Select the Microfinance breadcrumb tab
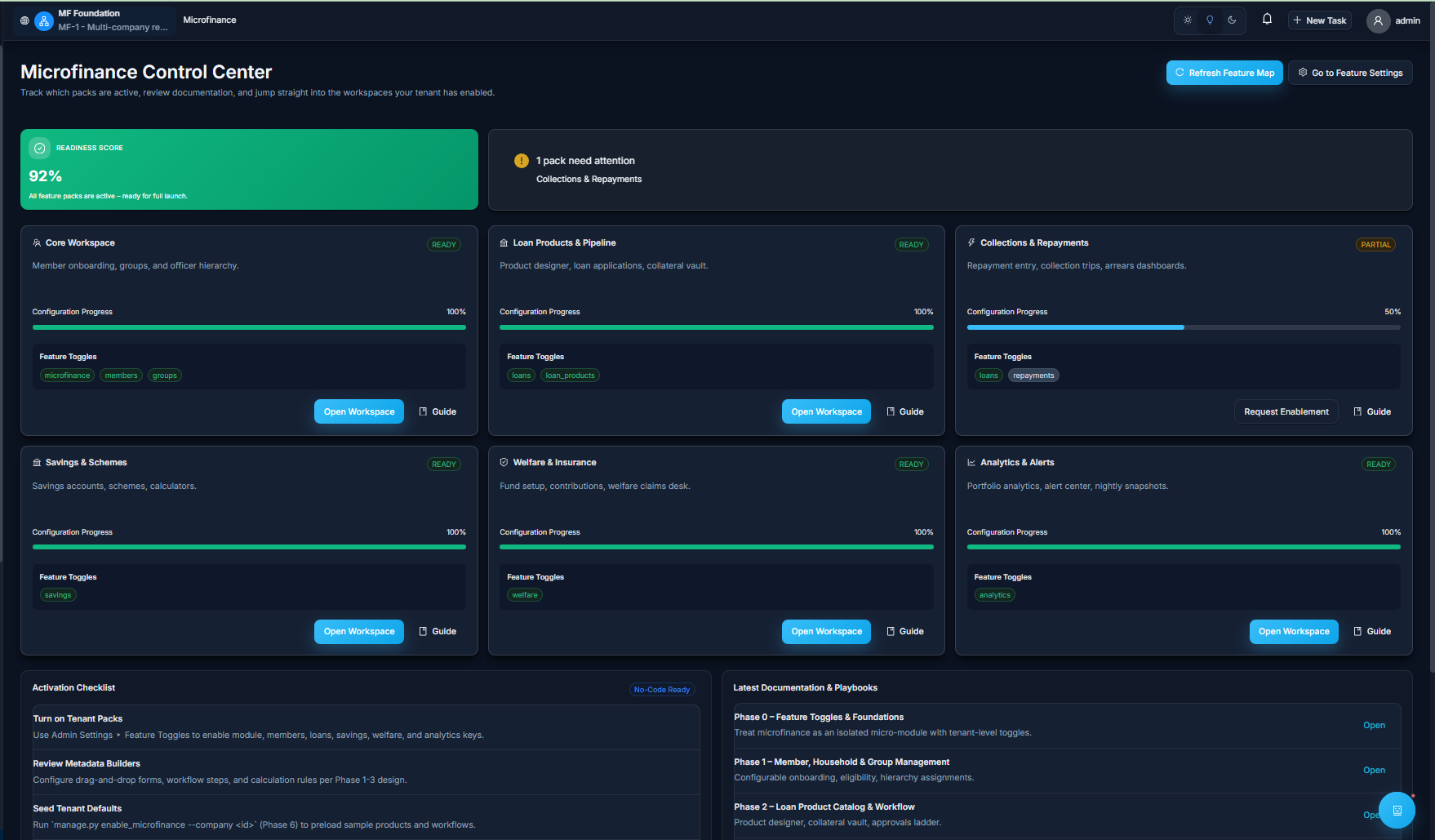1435x840 pixels. tap(209, 20)
